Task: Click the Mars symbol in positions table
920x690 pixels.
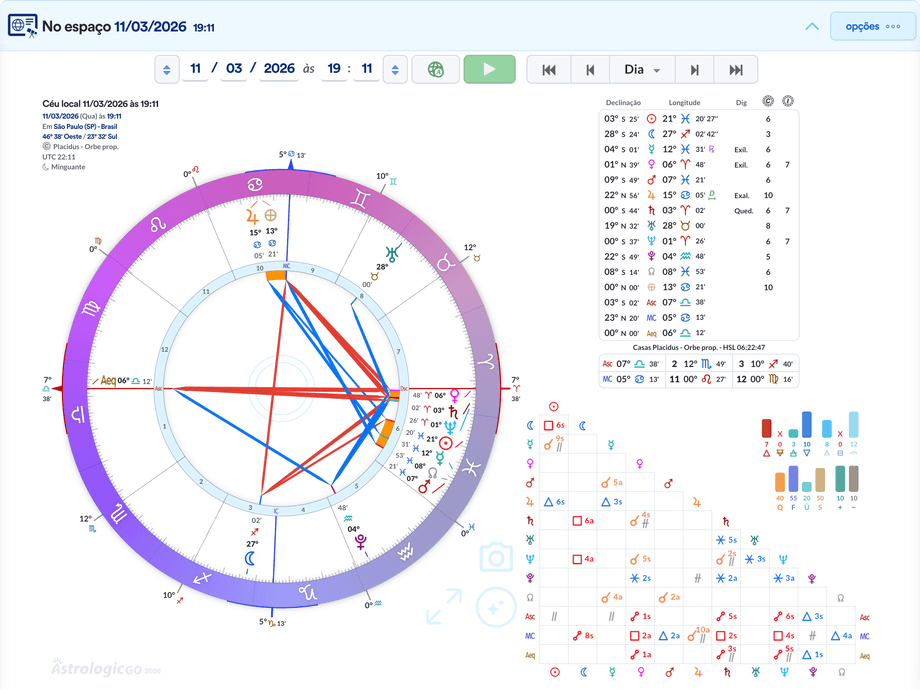Action: (651, 180)
